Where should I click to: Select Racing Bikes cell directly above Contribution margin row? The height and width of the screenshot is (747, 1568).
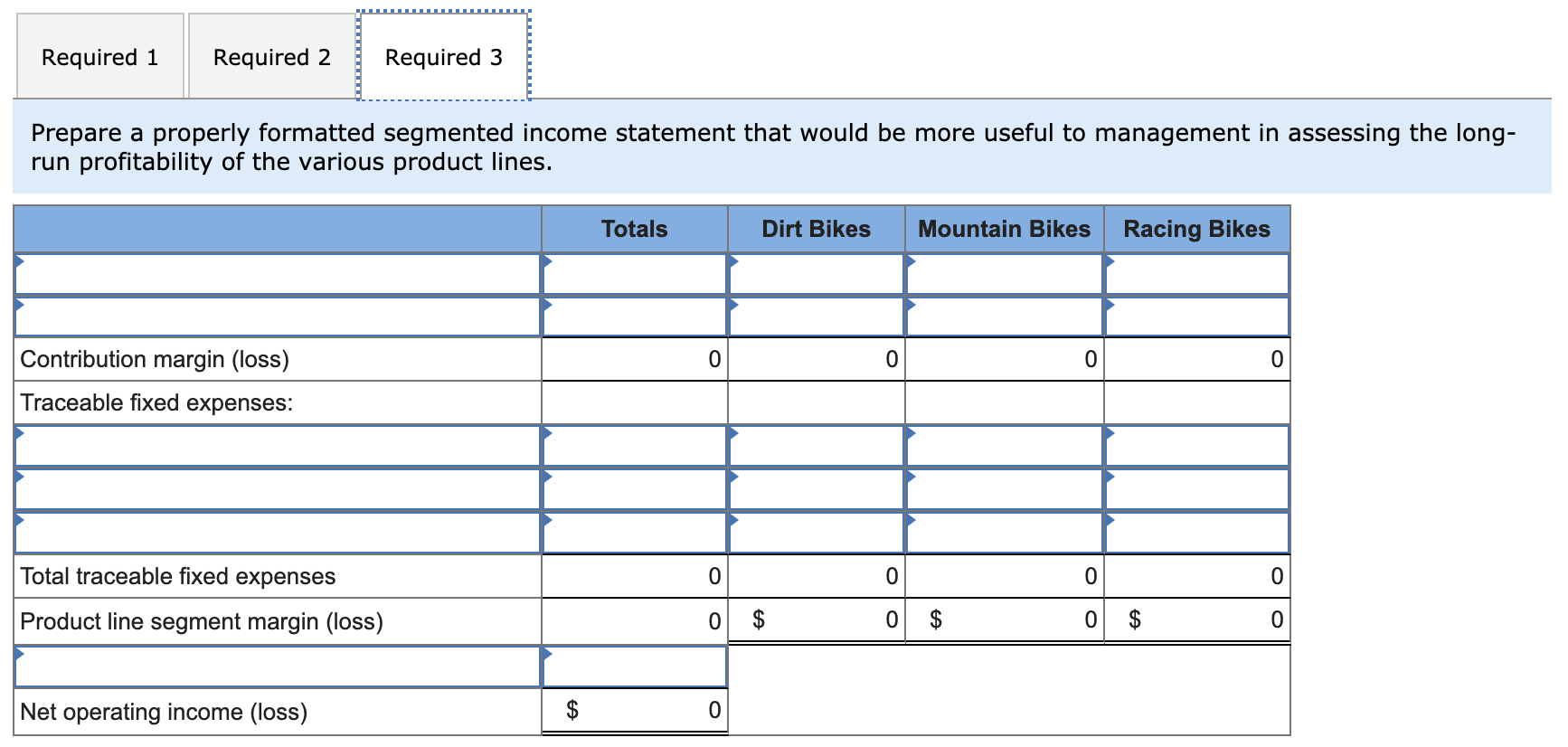pyautogui.click(x=1197, y=317)
